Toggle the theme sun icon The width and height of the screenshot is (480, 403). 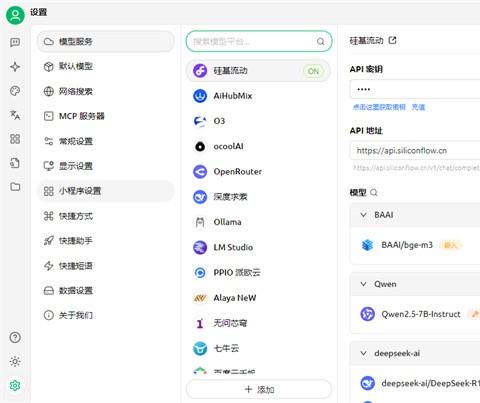[15, 361]
